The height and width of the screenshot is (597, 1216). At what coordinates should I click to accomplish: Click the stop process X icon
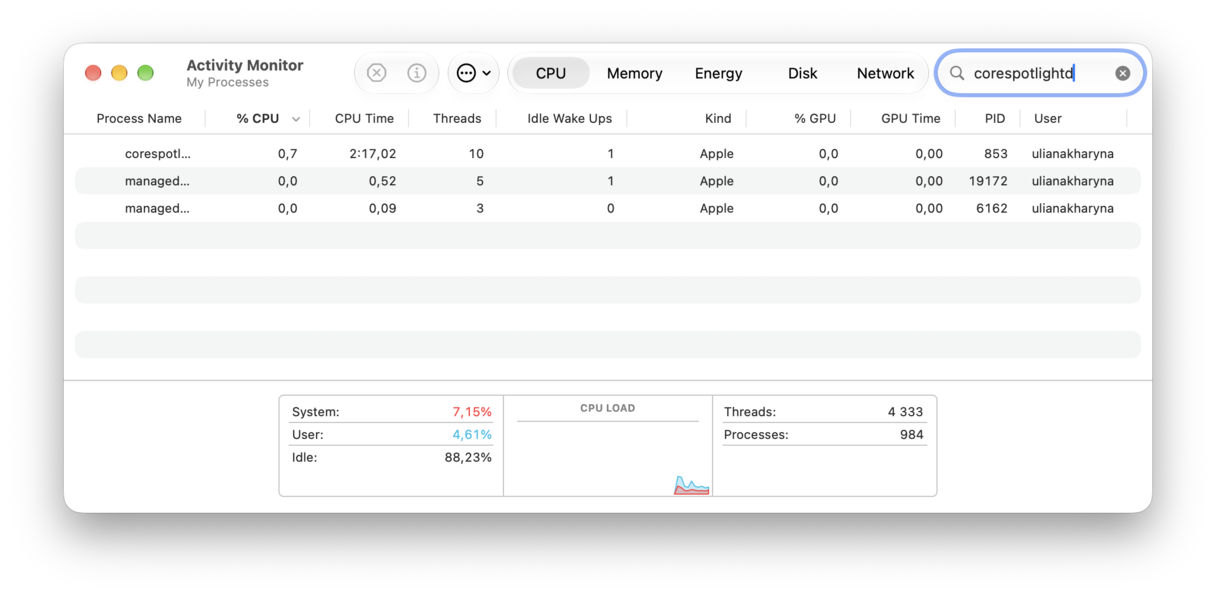[x=377, y=73]
